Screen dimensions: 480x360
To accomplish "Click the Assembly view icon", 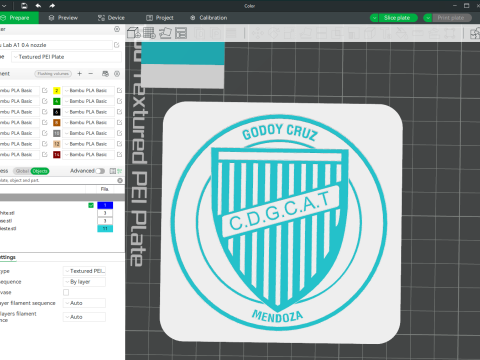I will pos(475,33).
